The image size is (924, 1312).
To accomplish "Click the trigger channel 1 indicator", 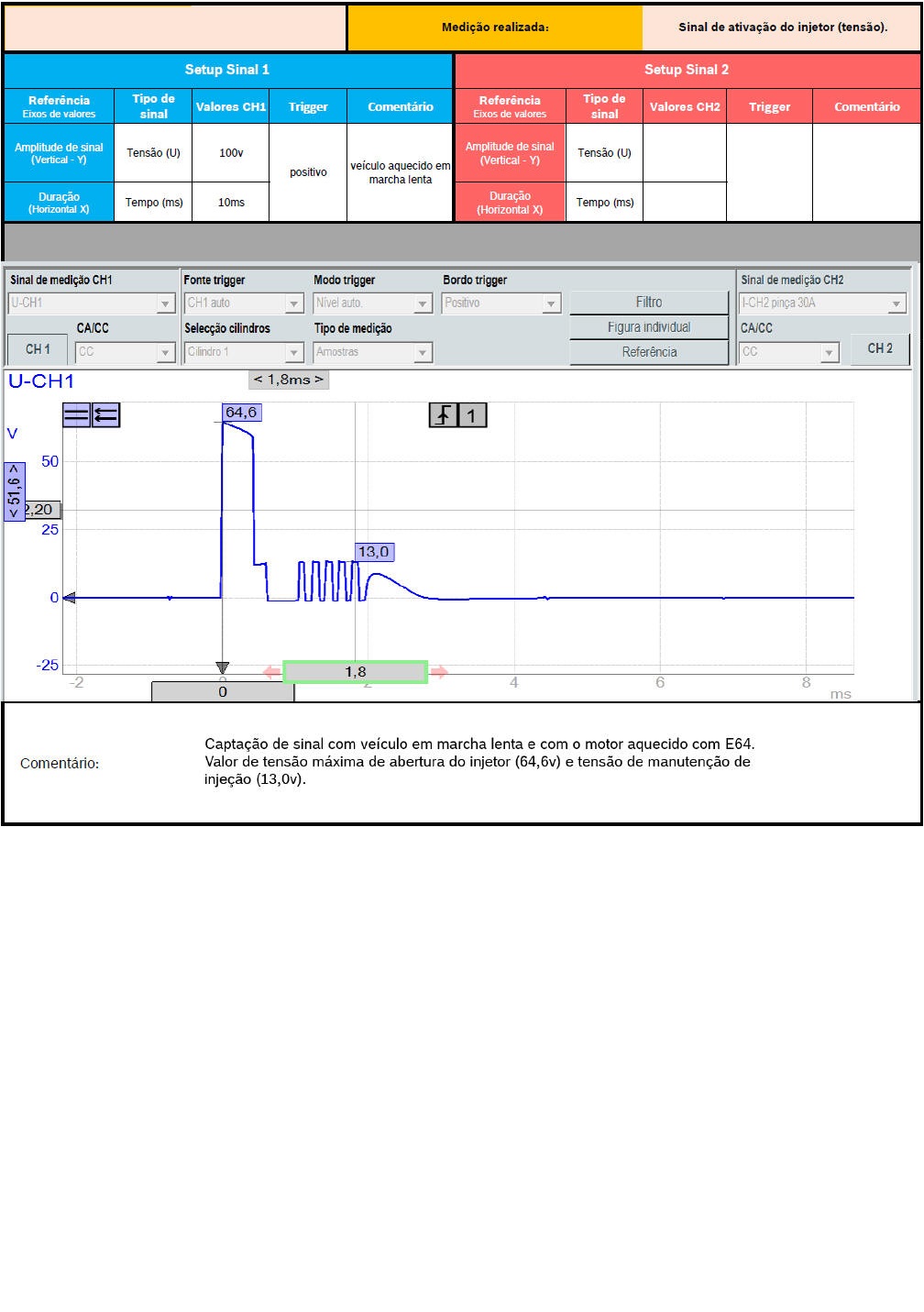I will [x=472, y=415].
